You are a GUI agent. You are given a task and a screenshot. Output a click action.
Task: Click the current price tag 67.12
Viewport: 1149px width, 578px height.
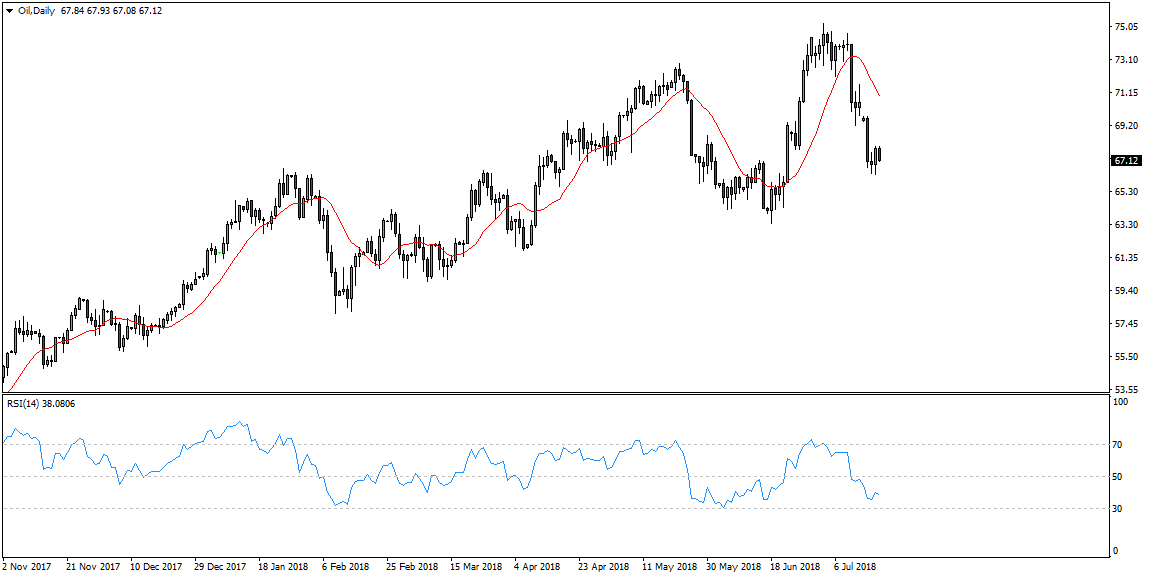(1127, 160)
